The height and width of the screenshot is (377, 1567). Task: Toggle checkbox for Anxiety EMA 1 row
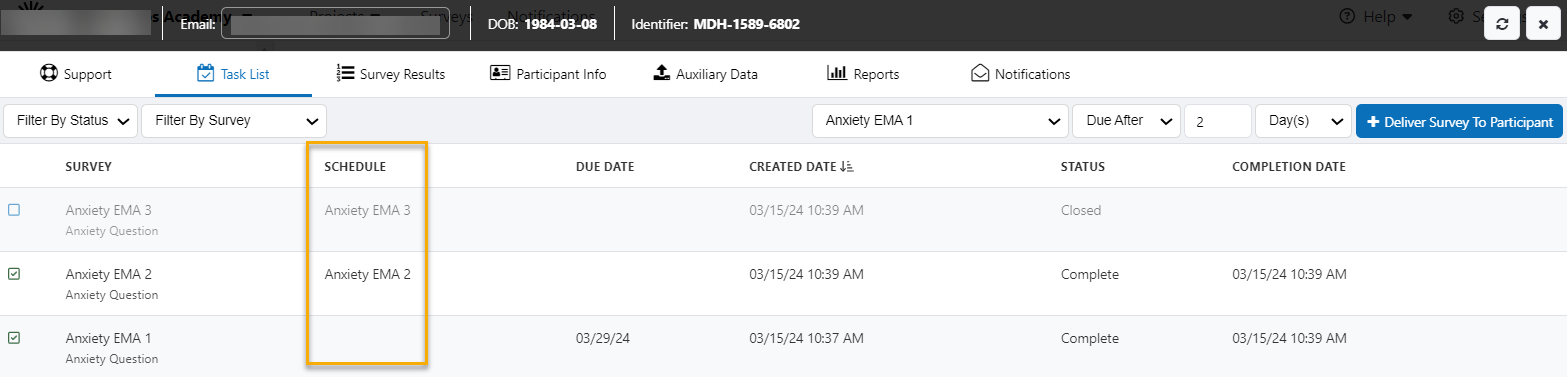(x=14, y=338)
